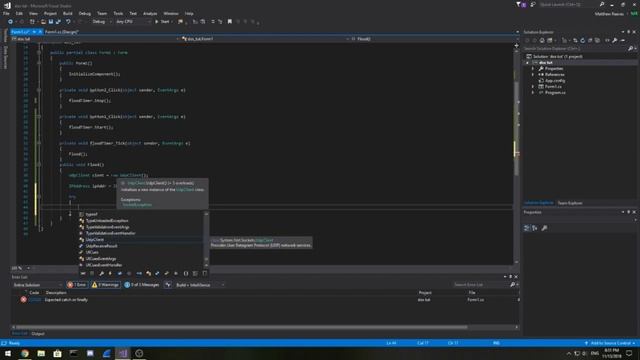This screenshot has width=640, height=360.
Task: Open the Build + IntelliSense dropdown
Action: click(x=200, y=285)
